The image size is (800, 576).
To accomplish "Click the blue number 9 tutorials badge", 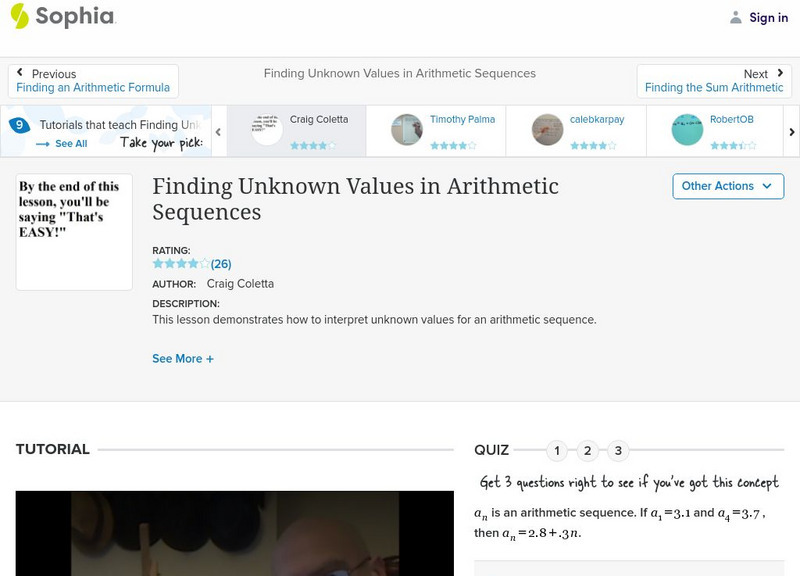I will [19, 124].
